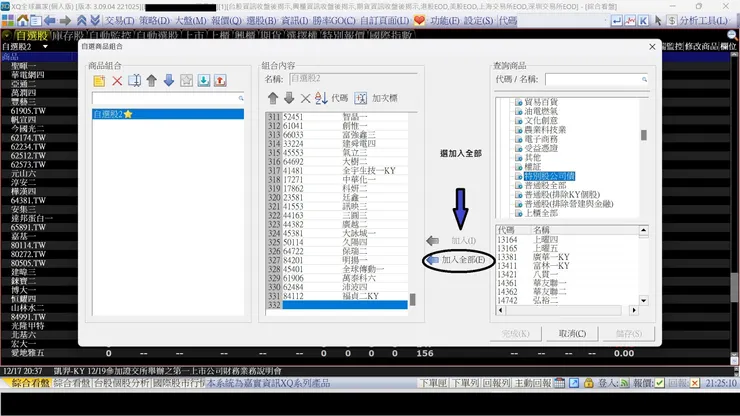Click the magnifier icon at top right
Image resolution: width=740 pixels, height=416 pixels.
tap(732, 34)
